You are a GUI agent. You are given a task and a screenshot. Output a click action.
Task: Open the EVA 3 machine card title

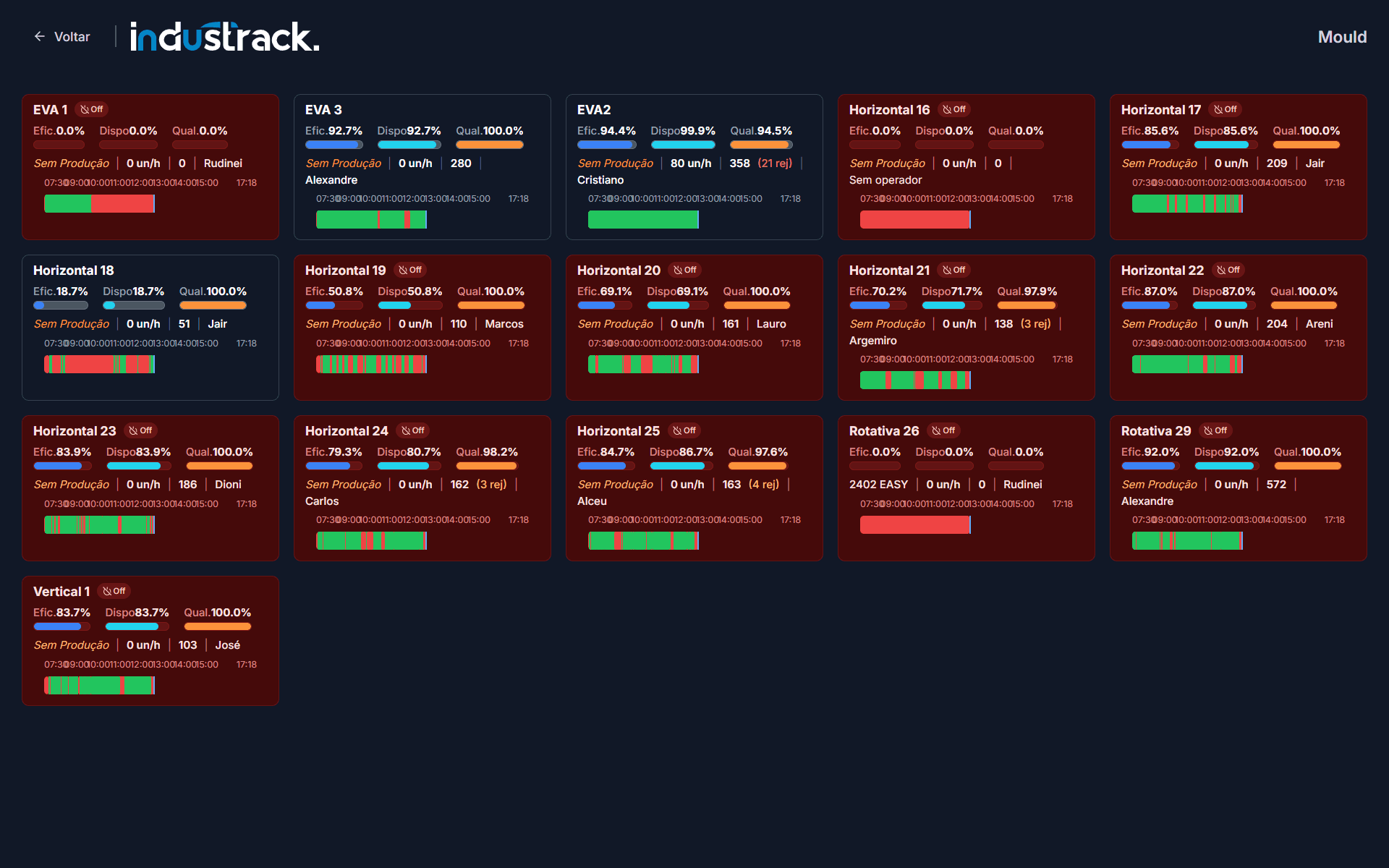click(323, 110)
